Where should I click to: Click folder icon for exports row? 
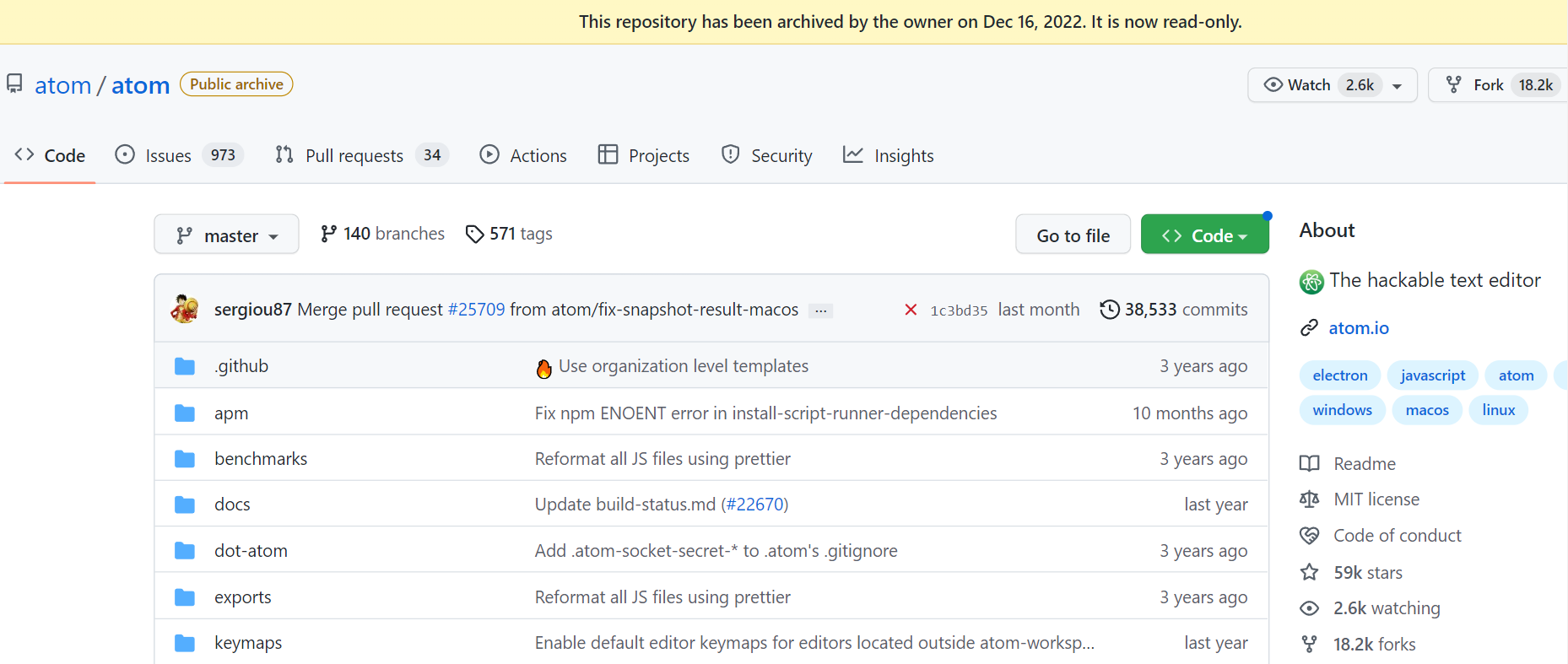coord(185,597)
